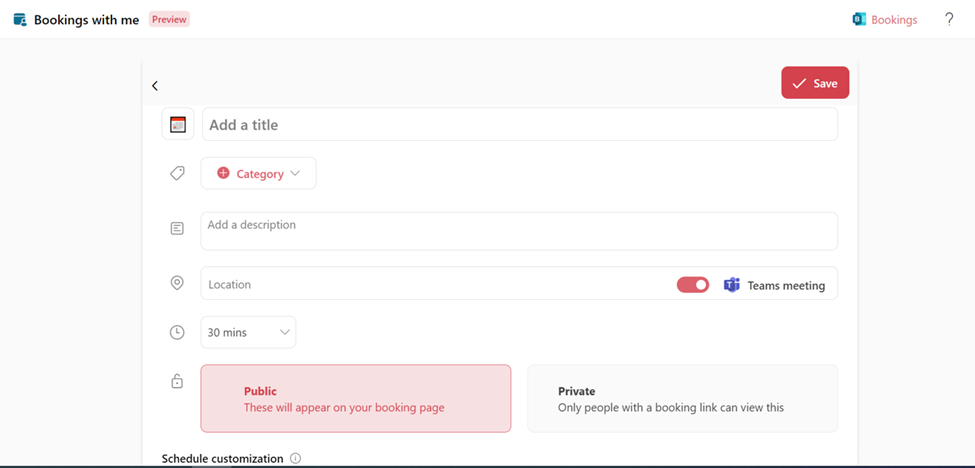This screenshot has height=468, width=975.
Task: Click the description lines icon
Action: [177, 229]
